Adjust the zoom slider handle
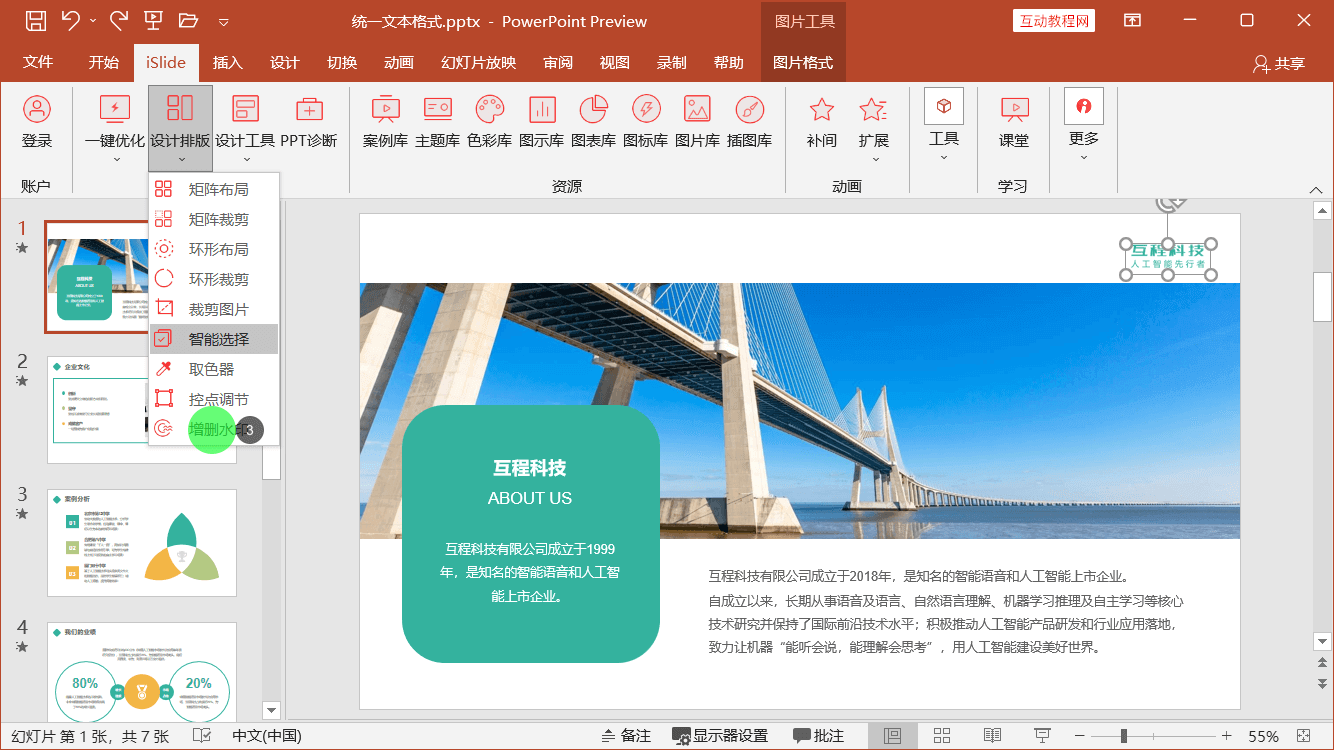Viewport: 1334px width, 750px height. pyautogui.click(x=1124, y=736)
